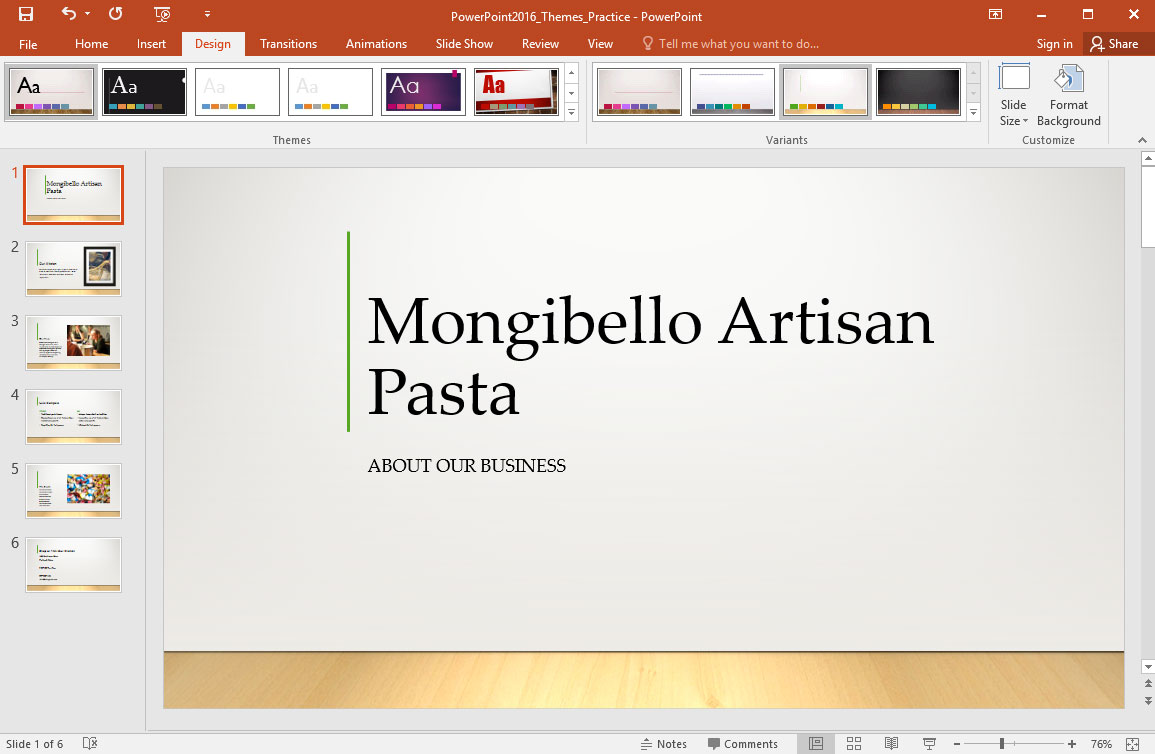Image resolution: width=1155 pixels, height=754 pixels.
Task: Click the Sign in link
Action: click(1054, 43)
